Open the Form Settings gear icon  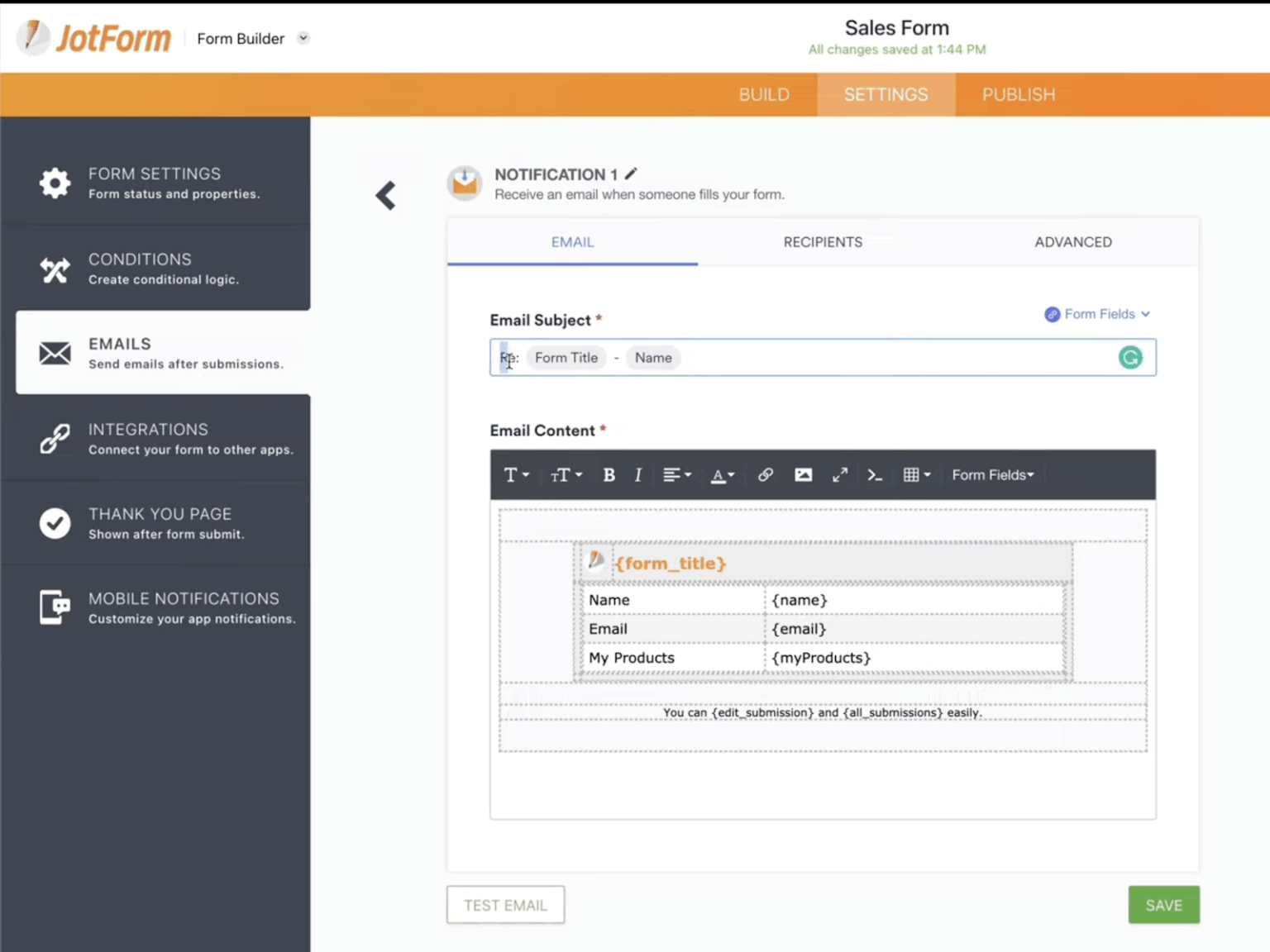(55, 183)
